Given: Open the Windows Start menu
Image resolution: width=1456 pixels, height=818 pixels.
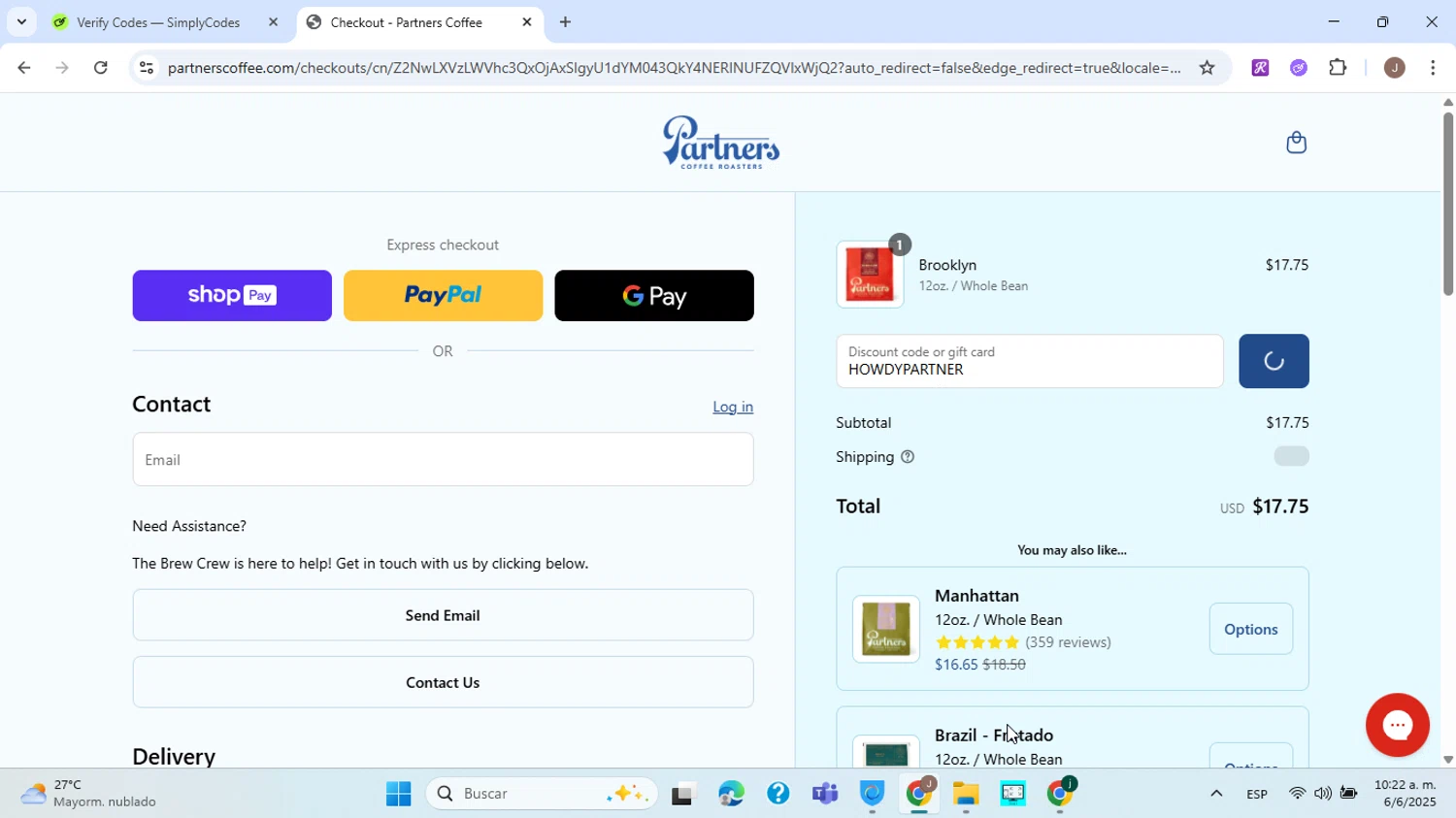Looking at the screenshot, I should pyautogui.click(x=398, y=795).
